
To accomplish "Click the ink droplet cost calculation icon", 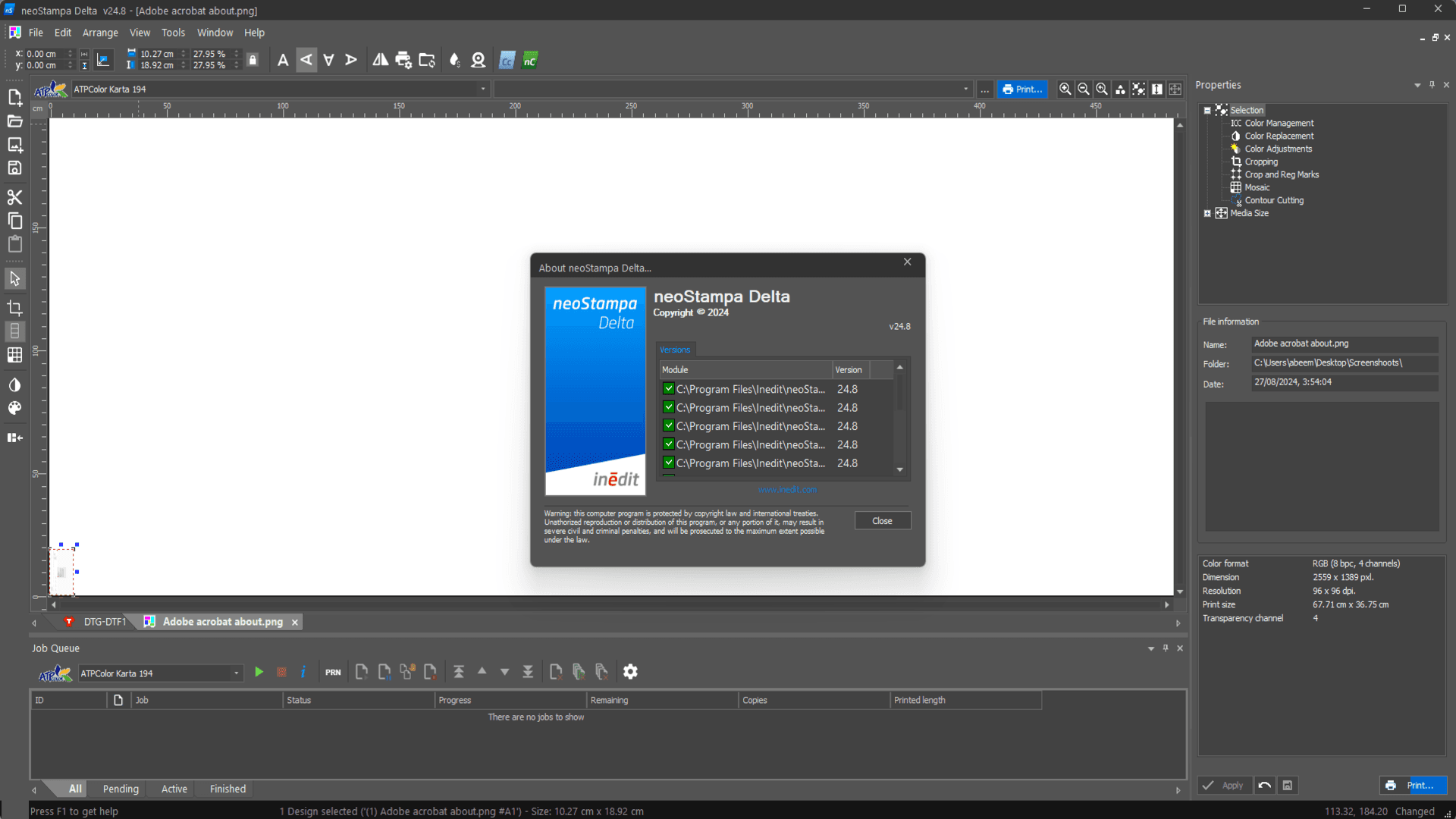I will 455,59.
